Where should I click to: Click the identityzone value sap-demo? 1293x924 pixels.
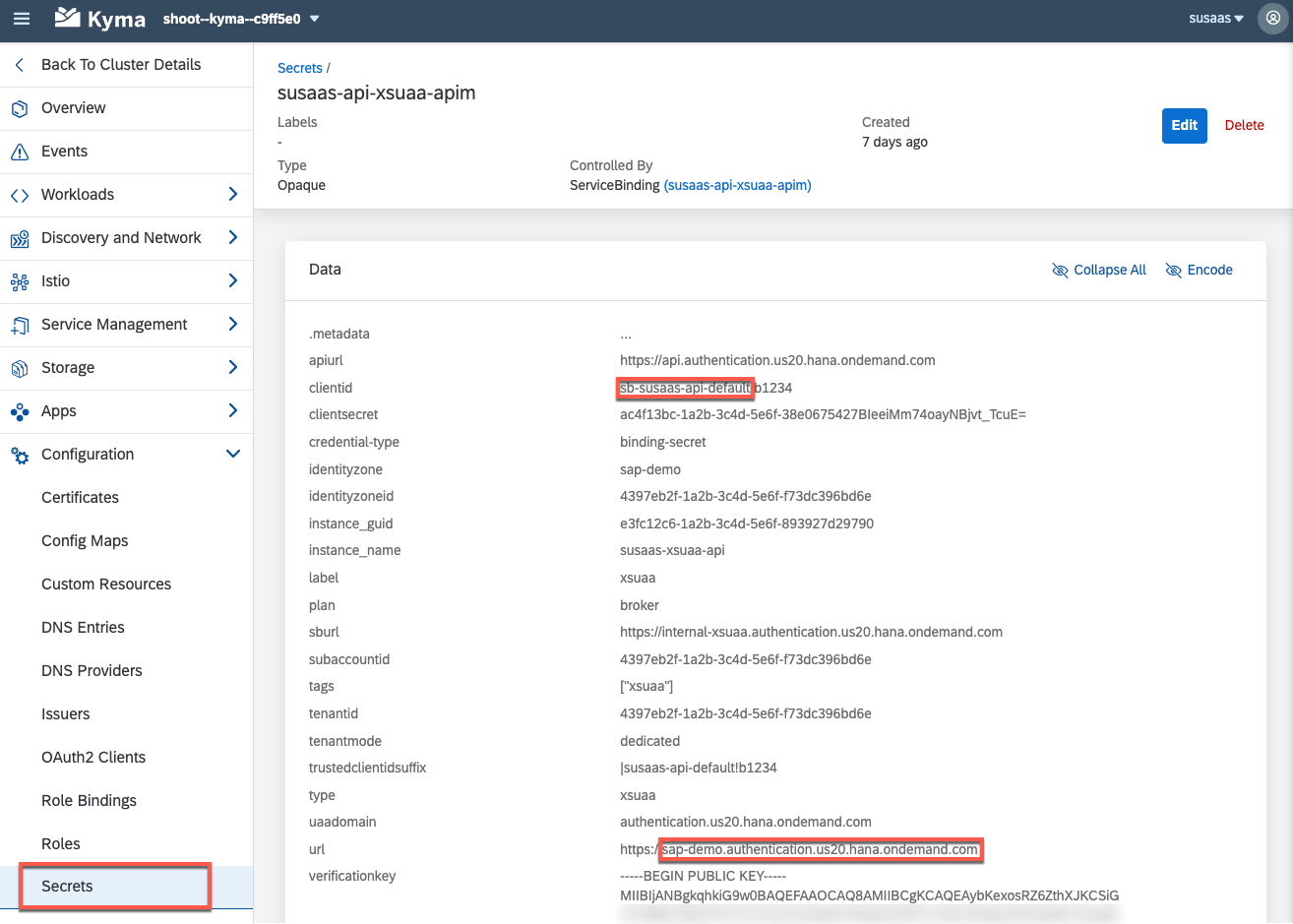[650, 469]
